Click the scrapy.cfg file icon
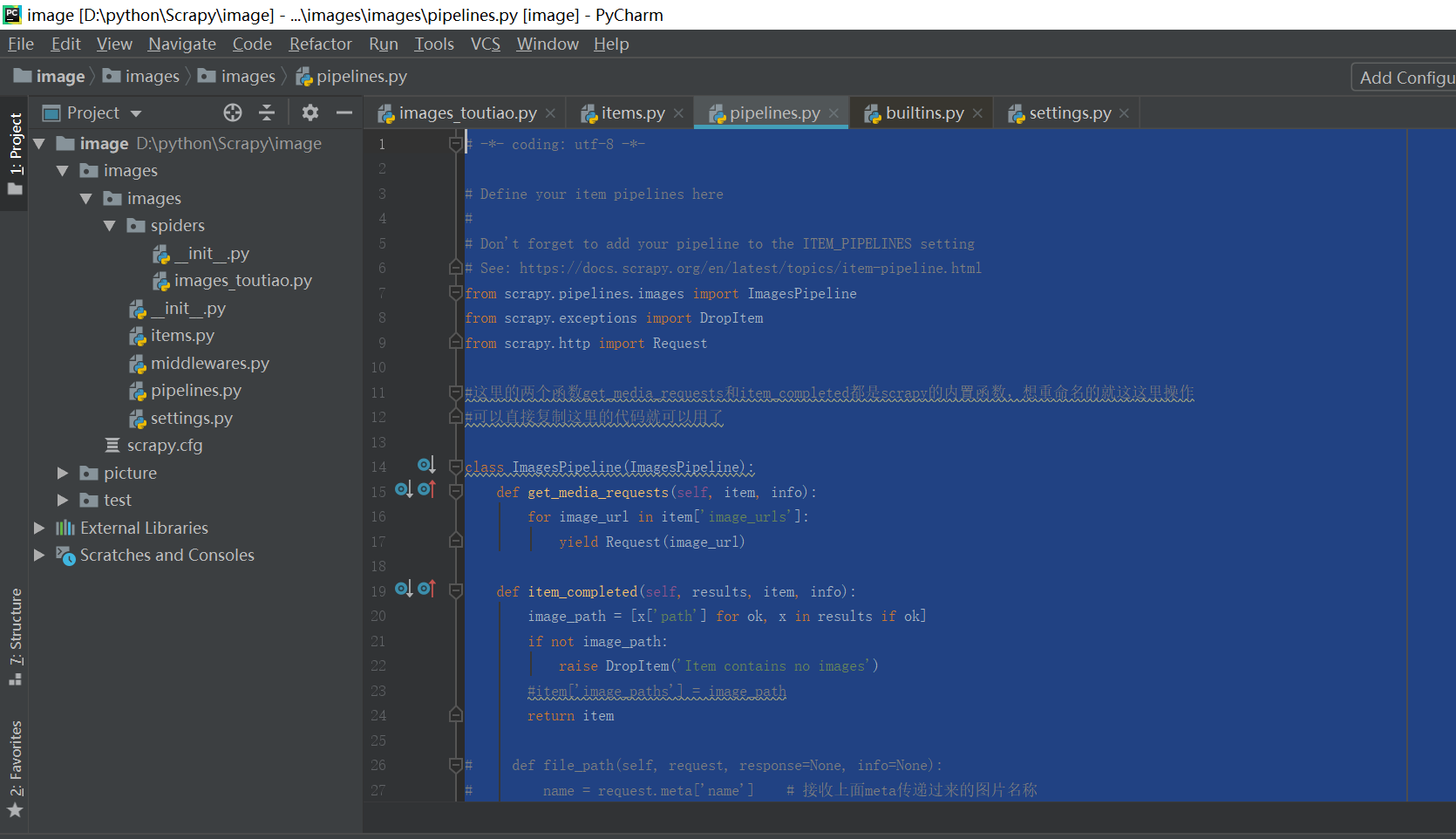Viewport: 1456px width, 839px height. 112,446
